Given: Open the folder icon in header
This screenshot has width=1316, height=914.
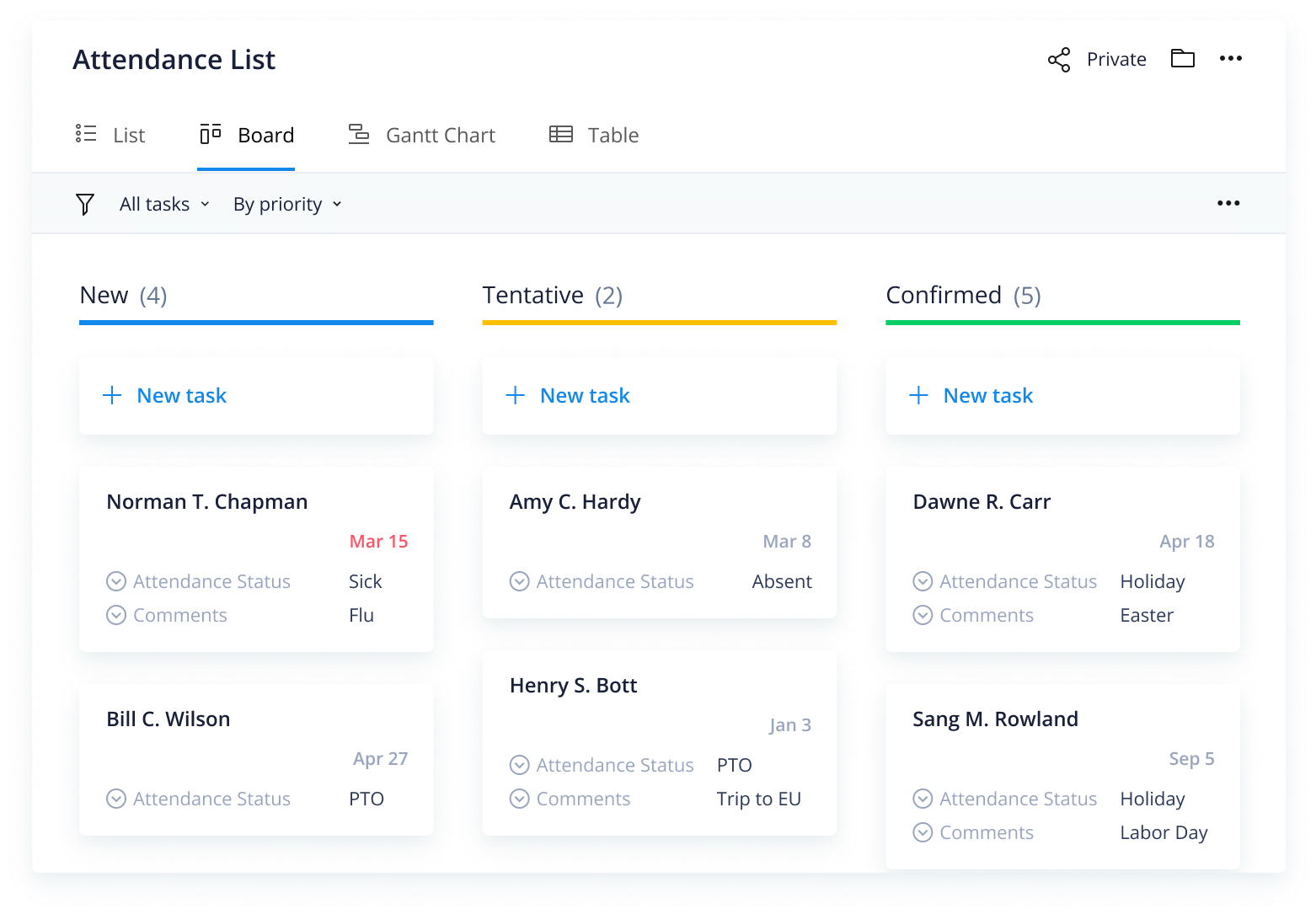Looking at the screenshot, I should [1183, 58].
